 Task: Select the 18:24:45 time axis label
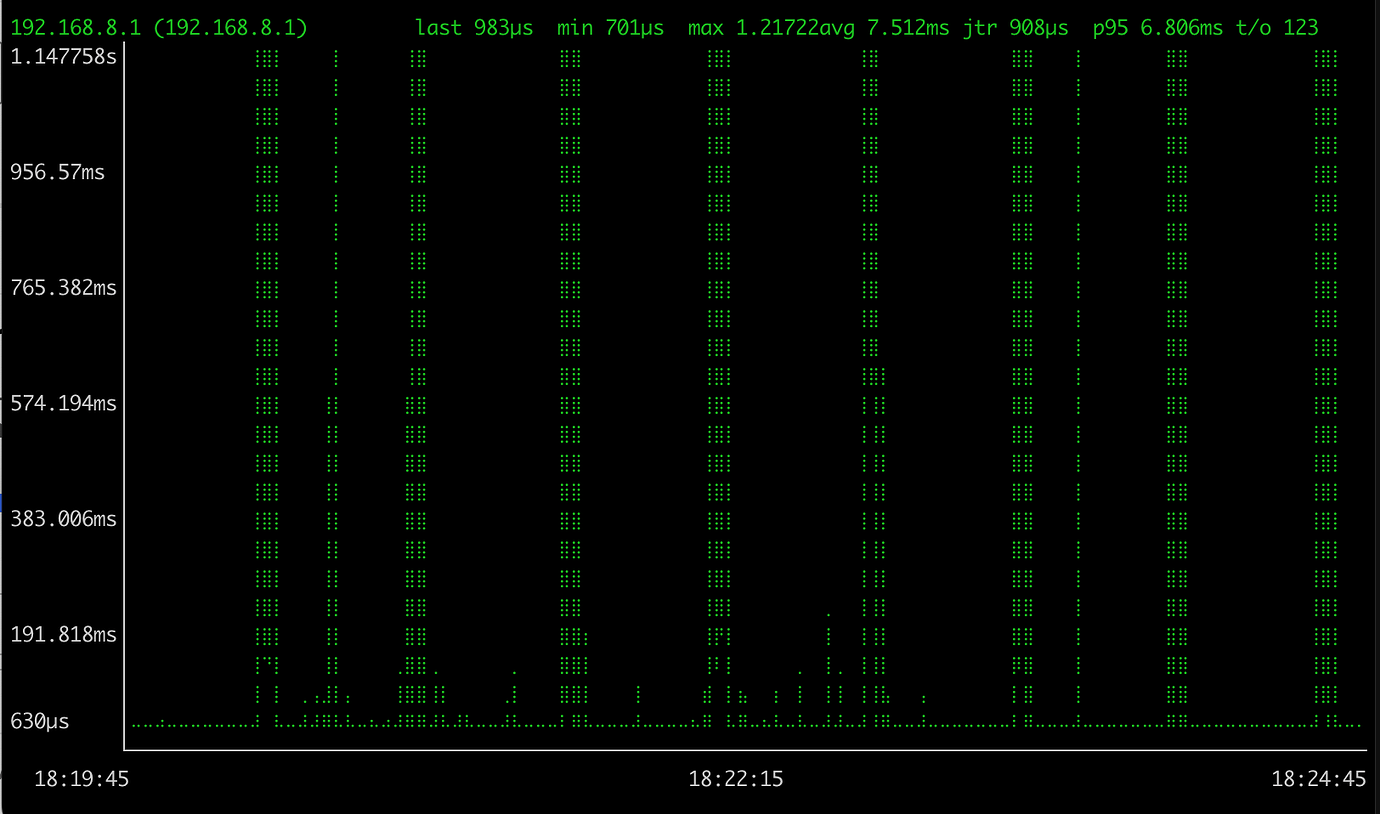click(x=1318, y=779)
